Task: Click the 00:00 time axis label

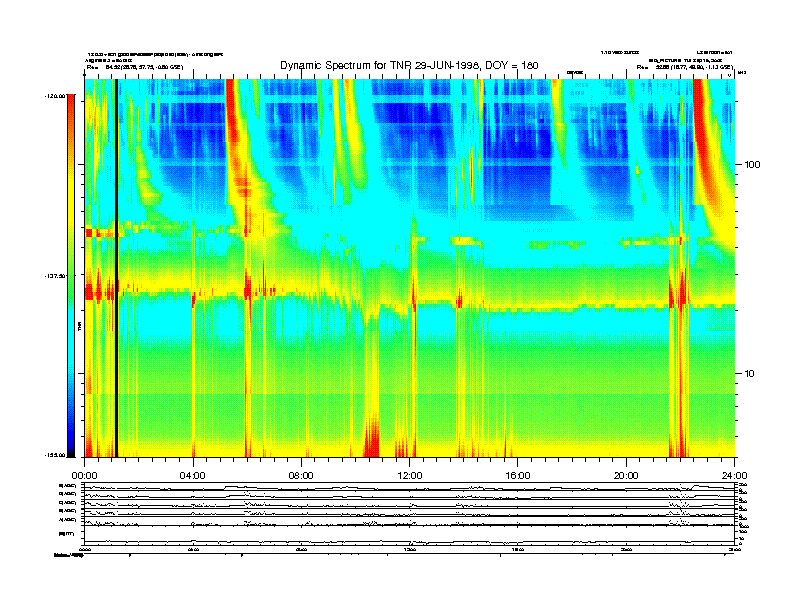Action: [x=84, y=476]
